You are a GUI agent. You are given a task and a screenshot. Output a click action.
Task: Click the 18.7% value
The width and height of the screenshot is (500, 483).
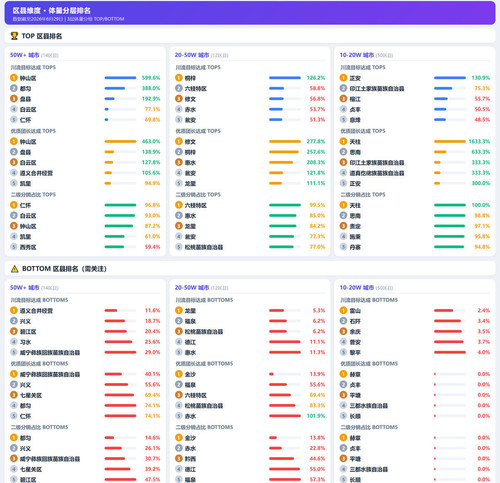coord(152,321)
